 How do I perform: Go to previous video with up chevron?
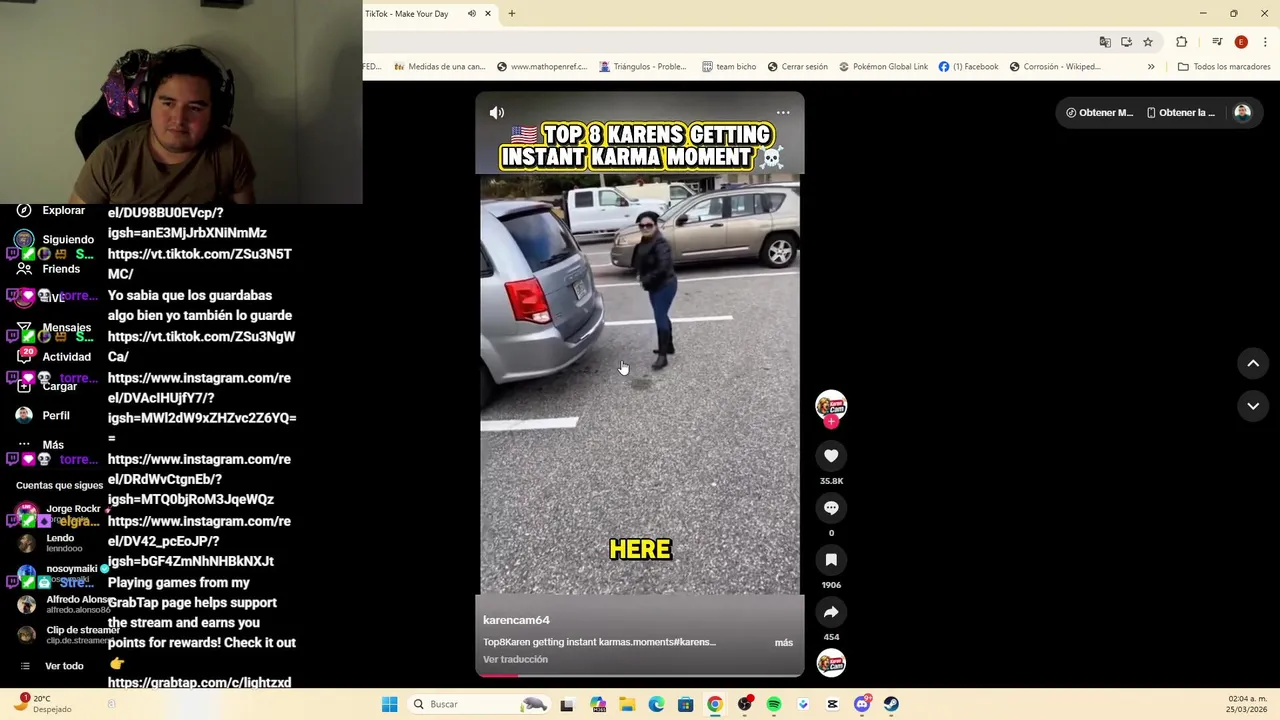point(1253,364)
